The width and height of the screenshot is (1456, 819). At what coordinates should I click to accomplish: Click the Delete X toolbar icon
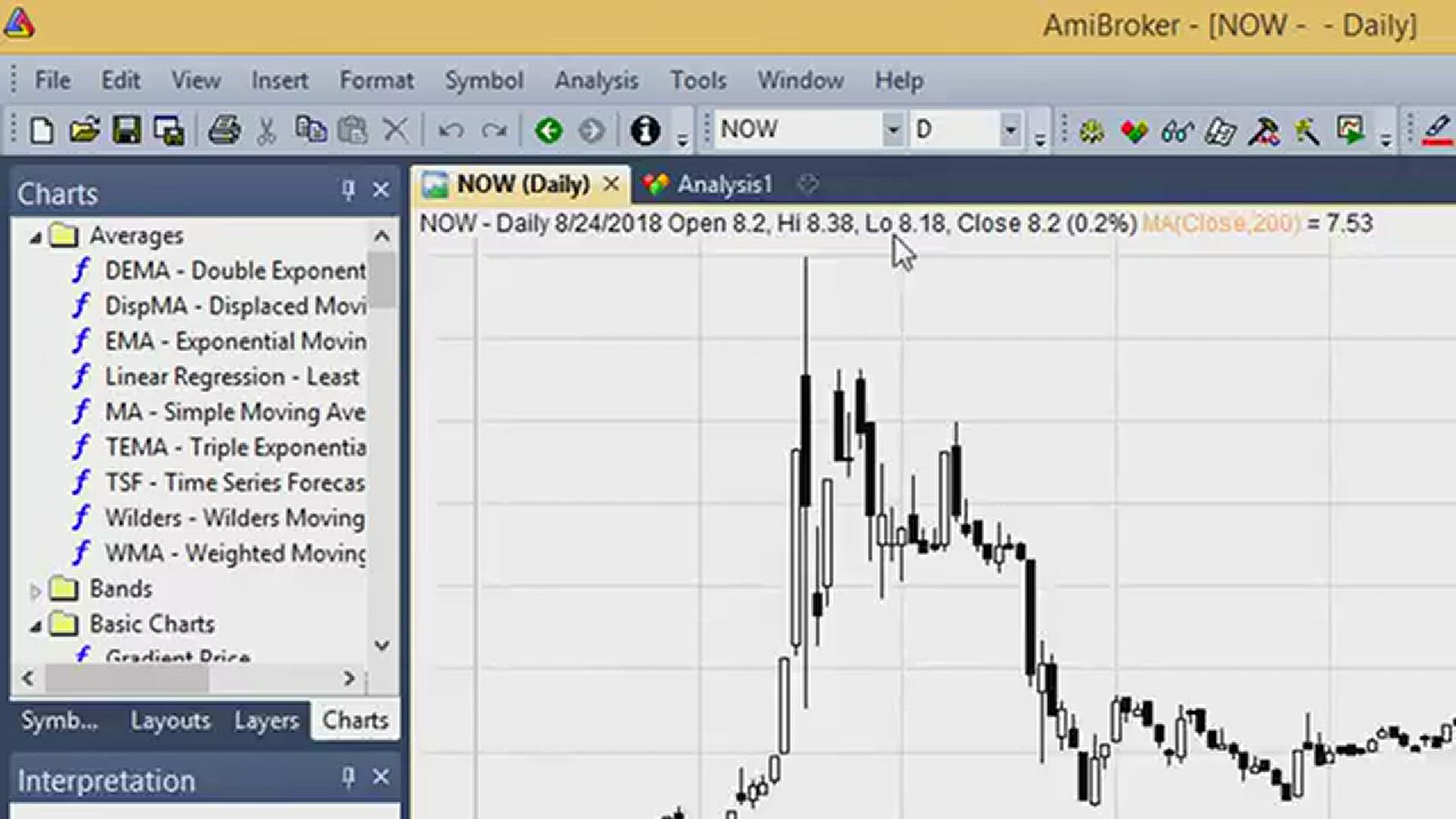point(395,130)
